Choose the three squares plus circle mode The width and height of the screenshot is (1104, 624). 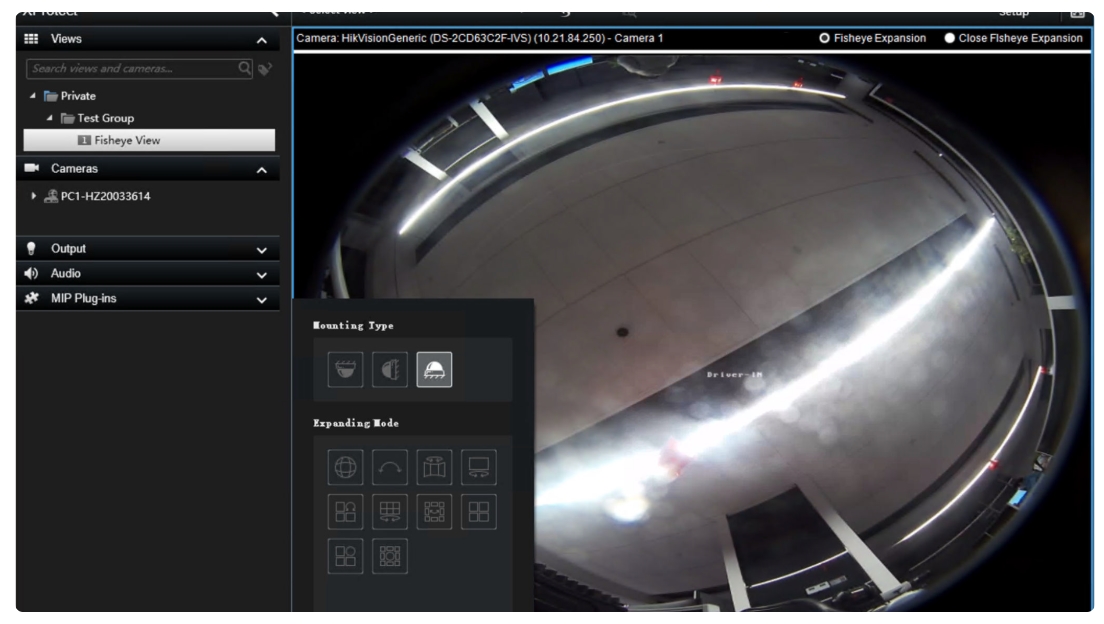coord(345,556)
